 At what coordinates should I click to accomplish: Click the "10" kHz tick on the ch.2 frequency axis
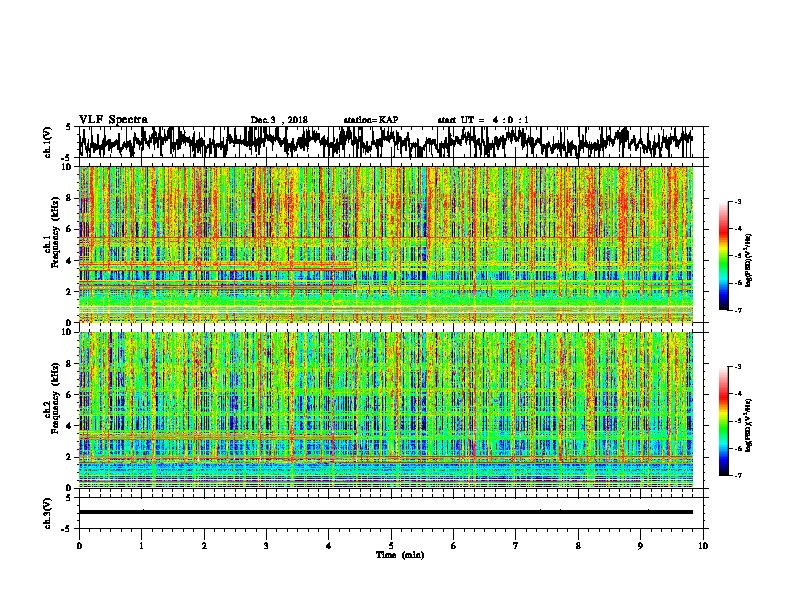(x=67, y=332)
